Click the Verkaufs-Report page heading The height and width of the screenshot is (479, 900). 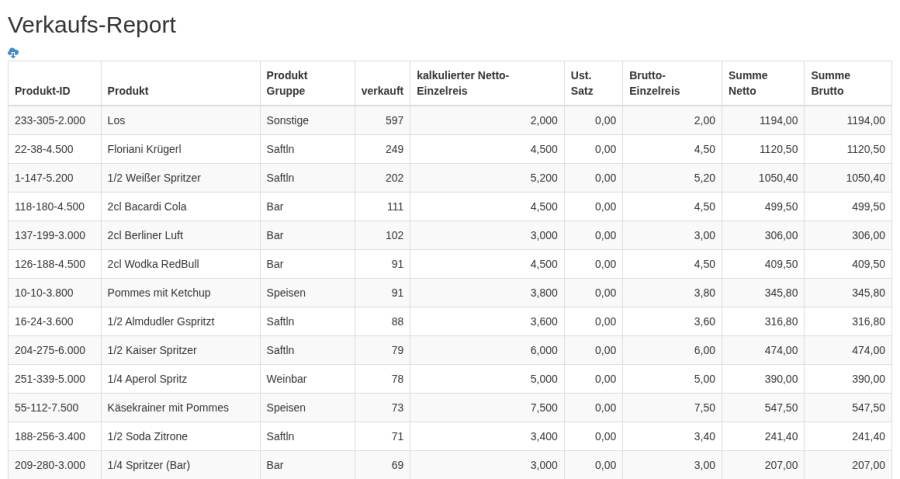[92, 25]
